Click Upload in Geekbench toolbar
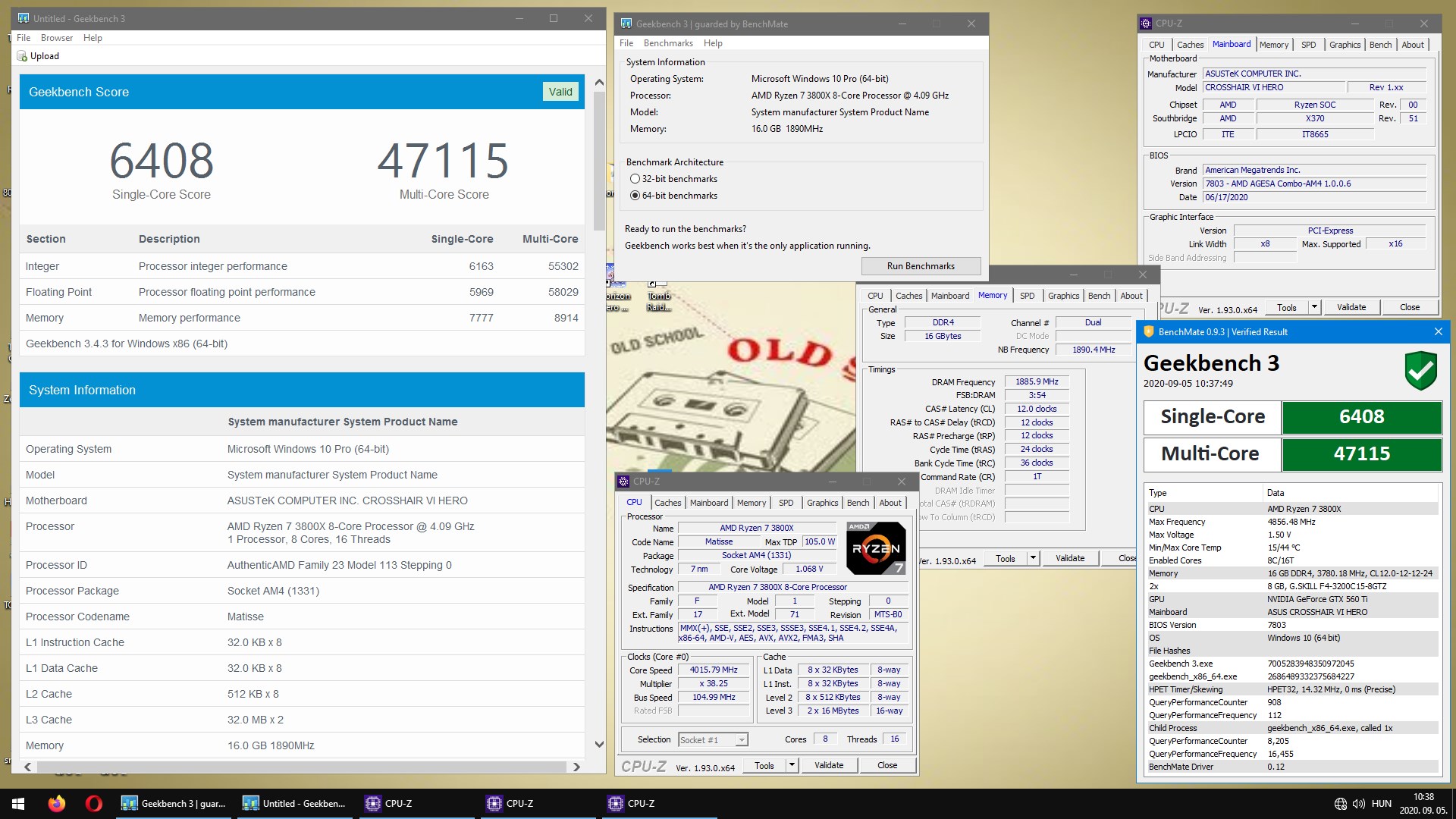 point(38,56)
